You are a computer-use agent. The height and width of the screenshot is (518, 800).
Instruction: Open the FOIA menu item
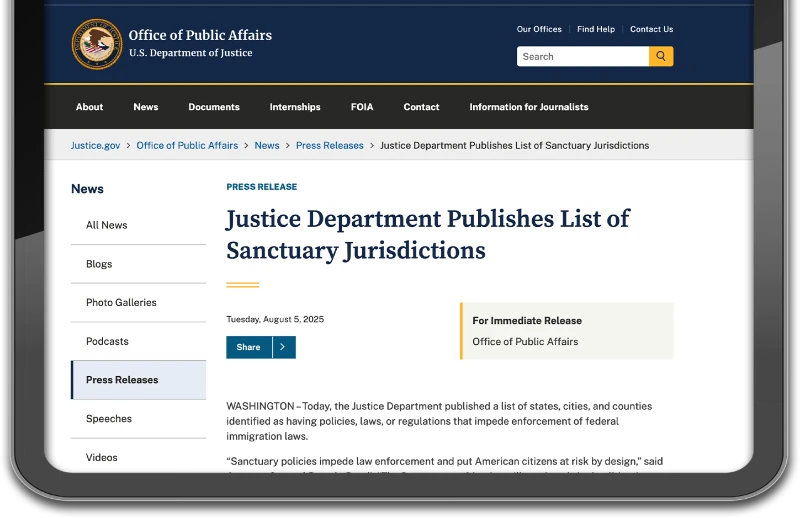362,107
